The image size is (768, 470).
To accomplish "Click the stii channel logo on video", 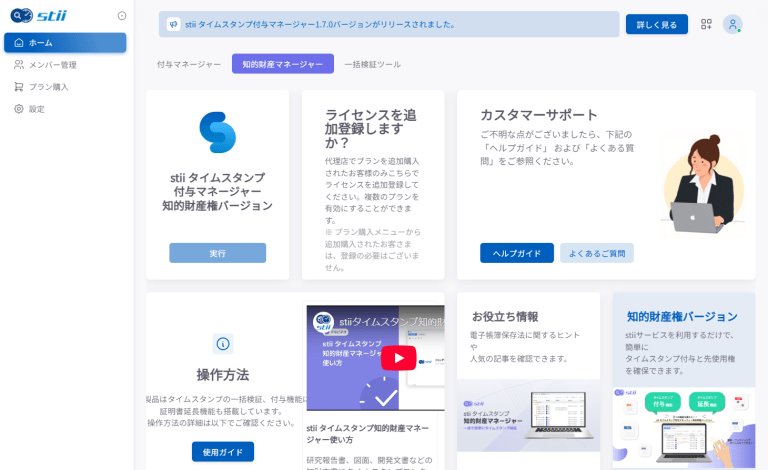I will tap(324, 322).
